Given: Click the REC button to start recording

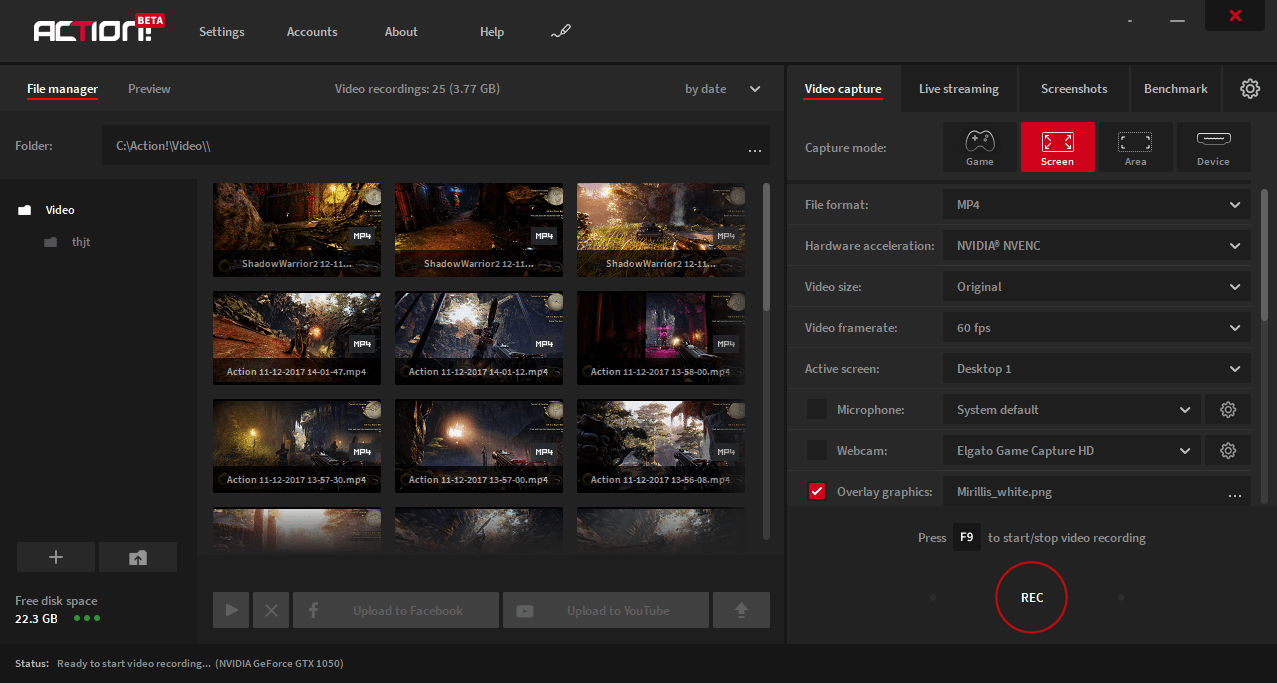Looking at the screenshot, I should 1031,597.
